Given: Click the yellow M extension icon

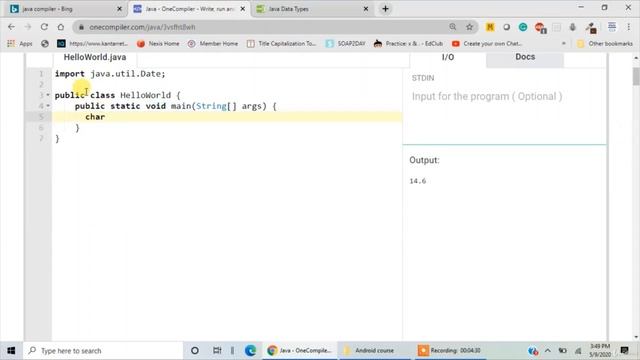Looking at the screenshot, I should pyautogui.click(x=490, y=27).
